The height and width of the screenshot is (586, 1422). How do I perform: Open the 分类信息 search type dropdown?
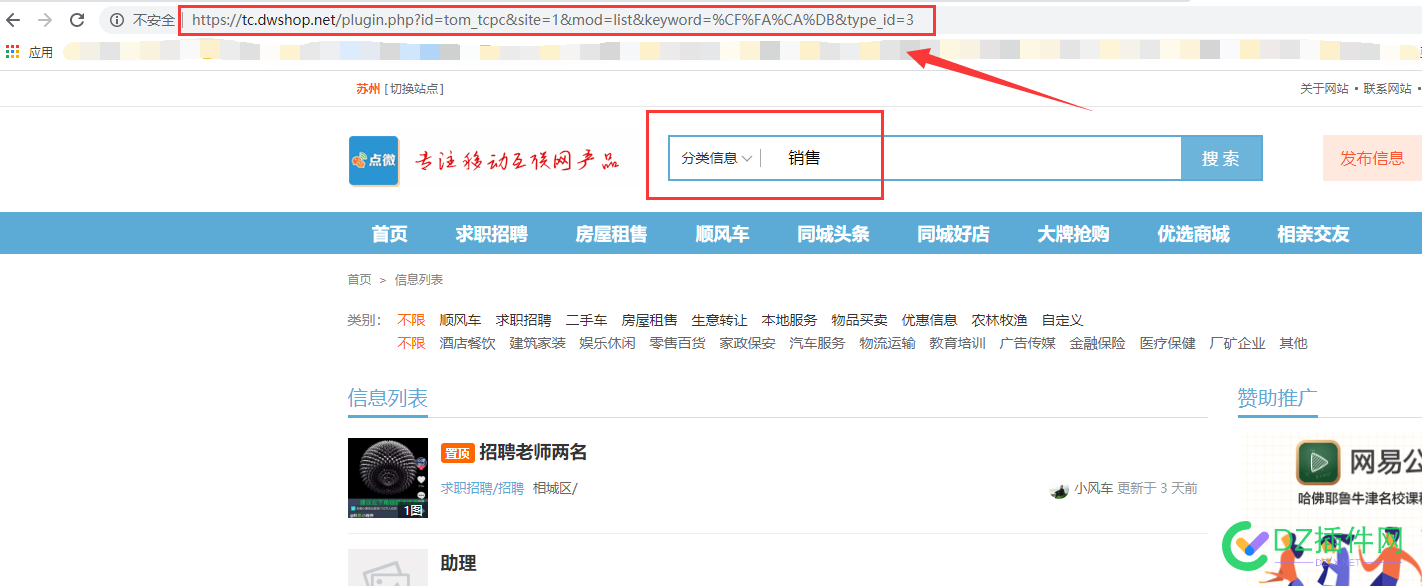(716, 158)
